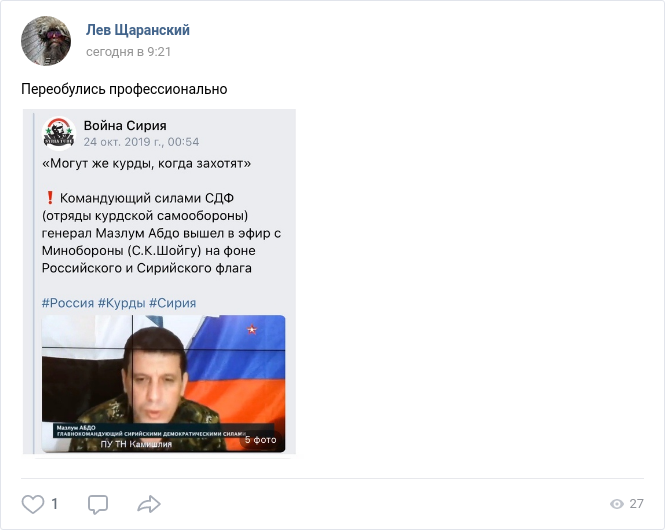
Task: Click the 5 фото badge
Action: [x=260, y=440]
